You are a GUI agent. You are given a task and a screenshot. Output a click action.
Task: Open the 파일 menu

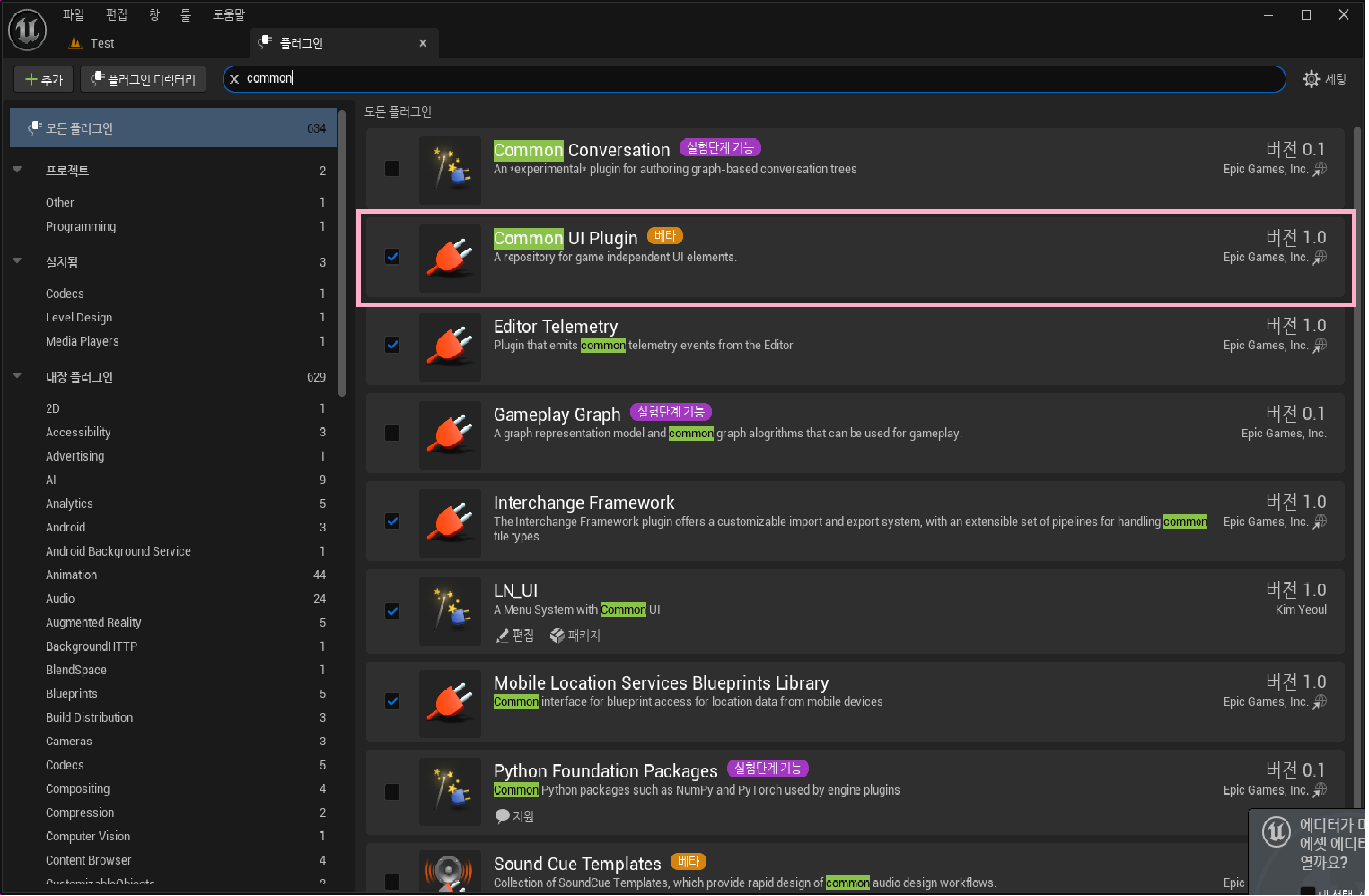[73, 14]
